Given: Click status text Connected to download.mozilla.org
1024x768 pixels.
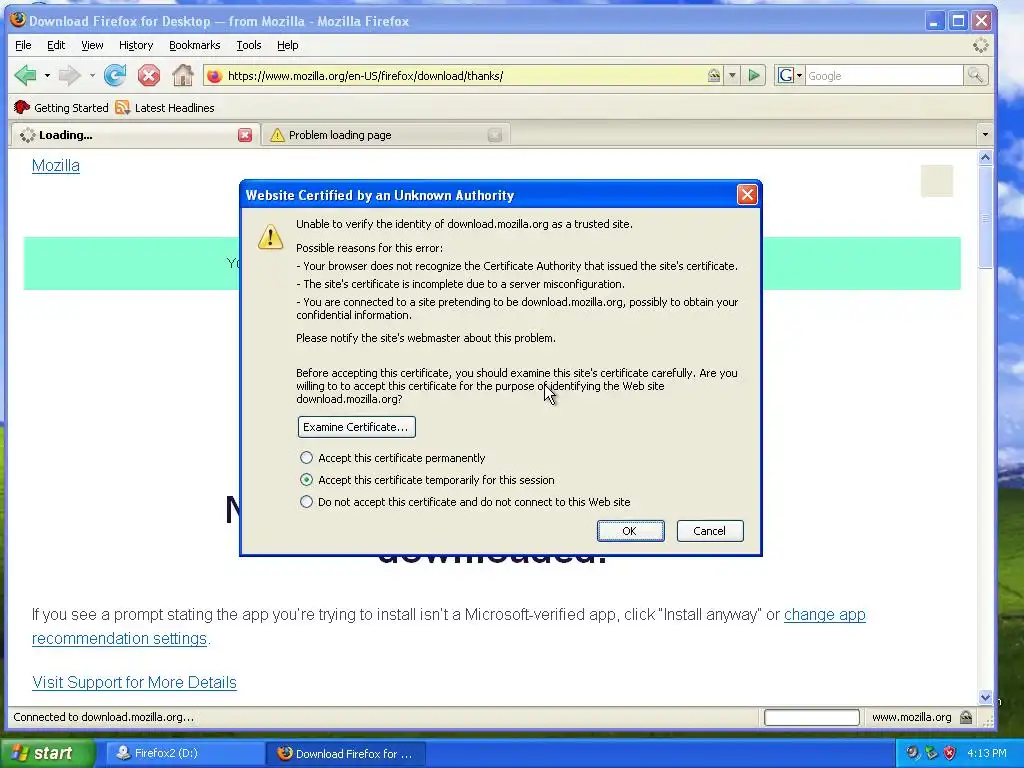Looking at the screenshot, I should (103, 717).
